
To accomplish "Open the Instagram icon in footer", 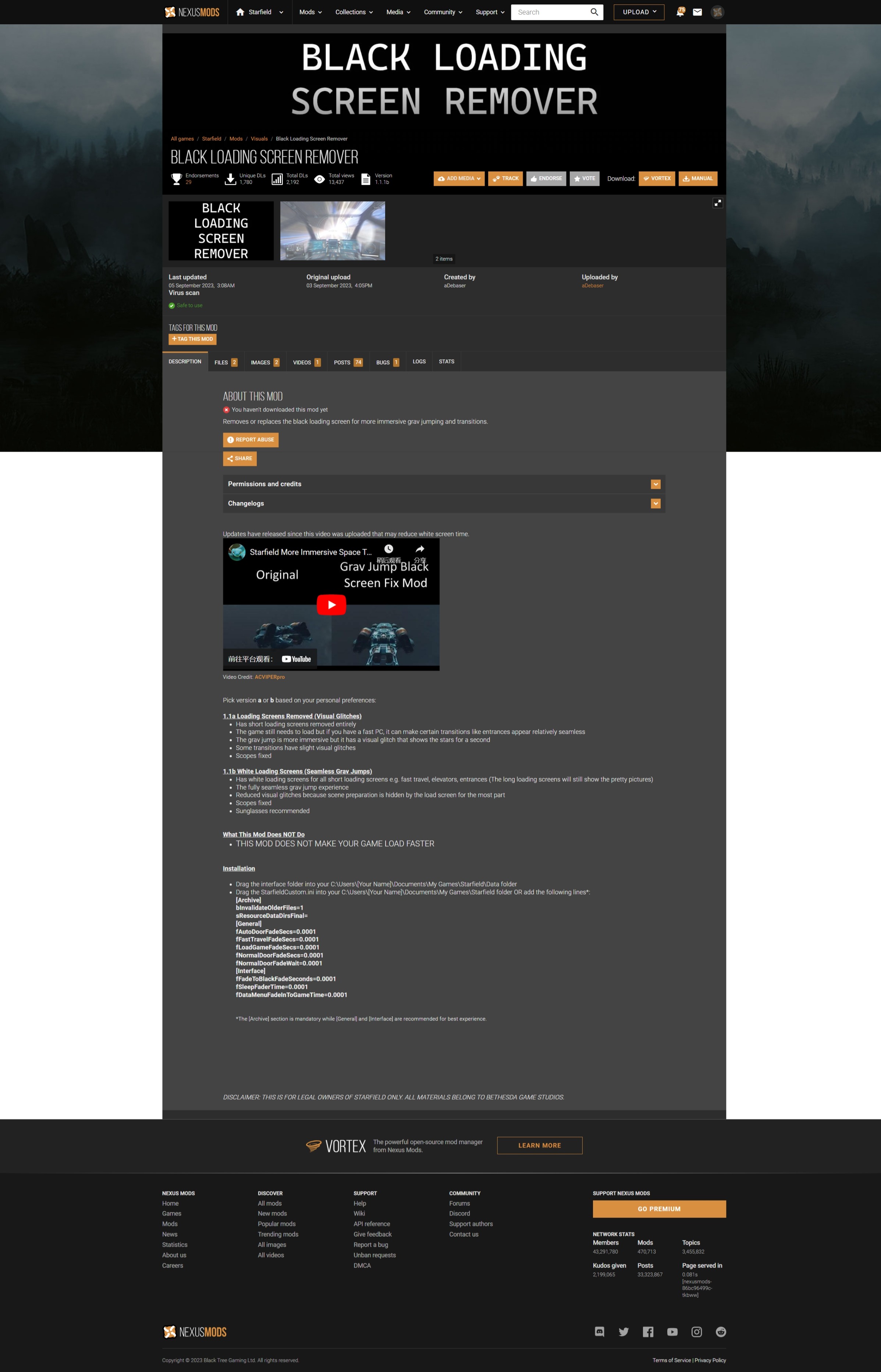I will pyautogui.click(x=697, y=1332).
